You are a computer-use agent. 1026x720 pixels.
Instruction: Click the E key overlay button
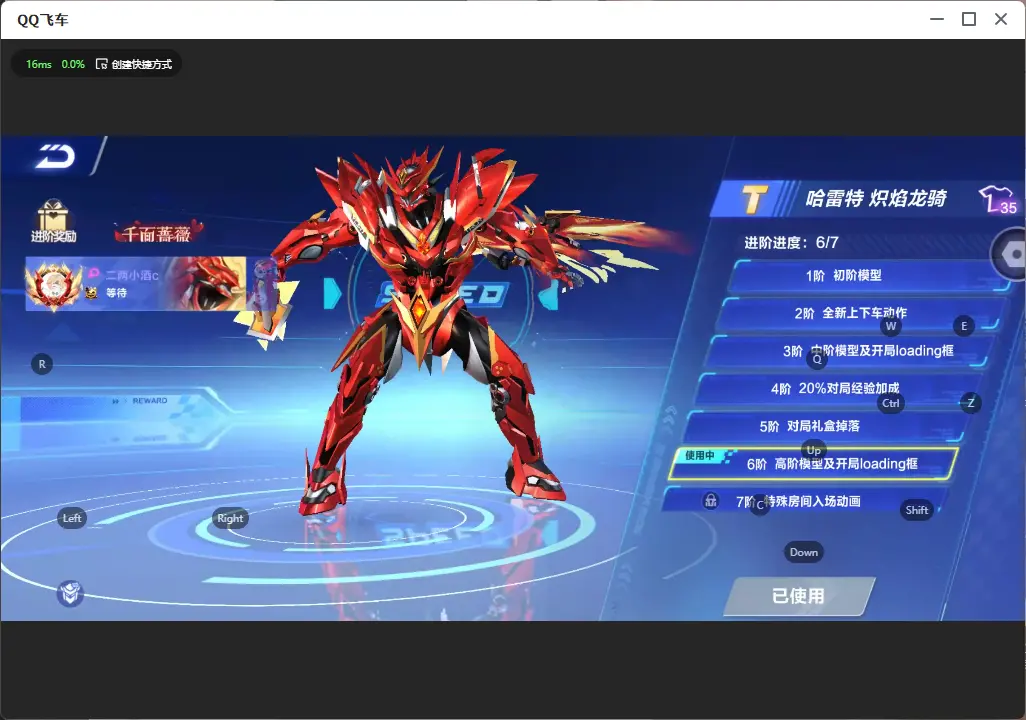pos(964,326)
